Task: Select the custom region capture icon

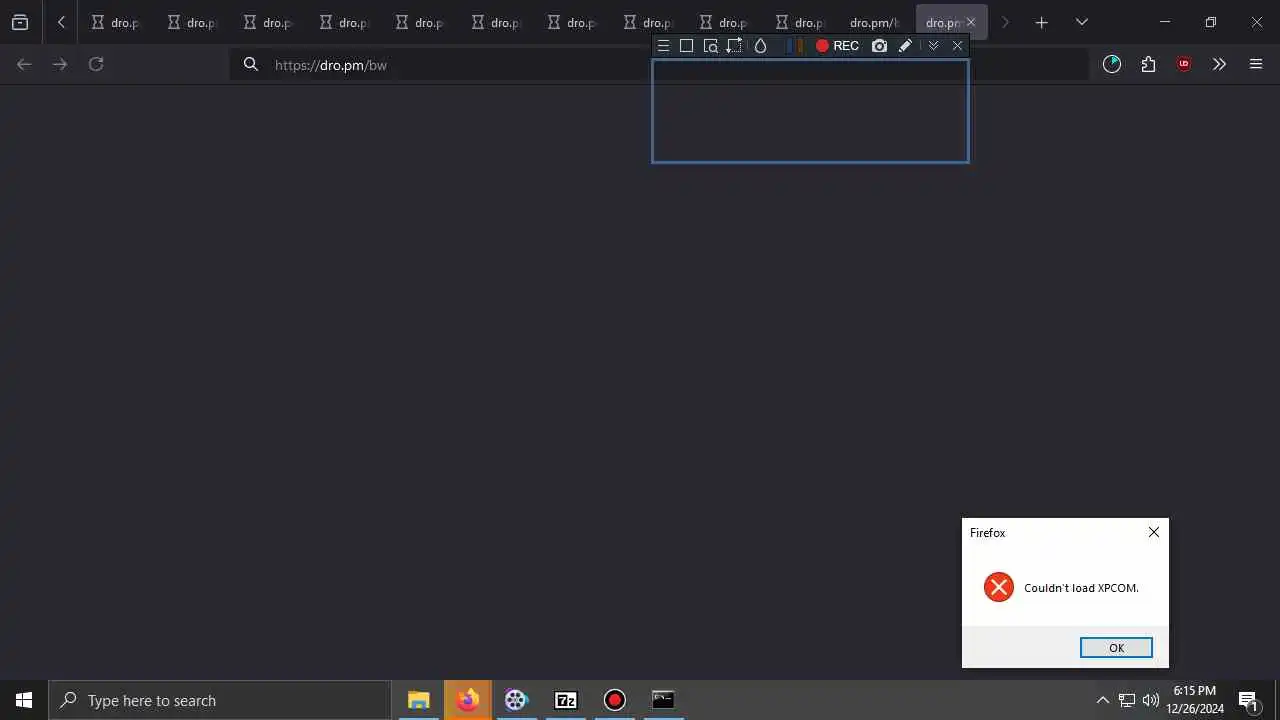Action: (735, 46)
